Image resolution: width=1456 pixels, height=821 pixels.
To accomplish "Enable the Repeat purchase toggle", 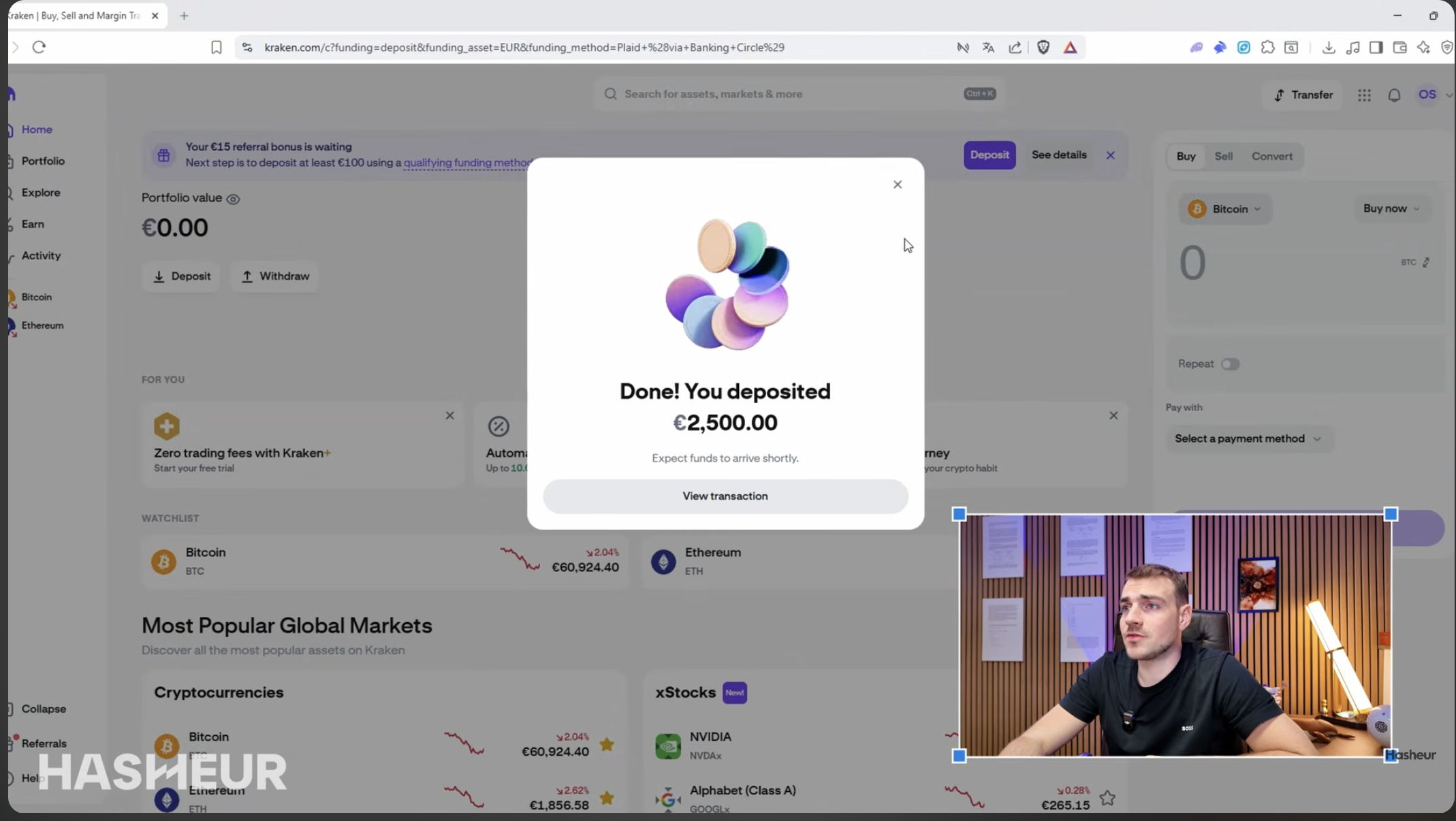I will tap(1229, 364).
